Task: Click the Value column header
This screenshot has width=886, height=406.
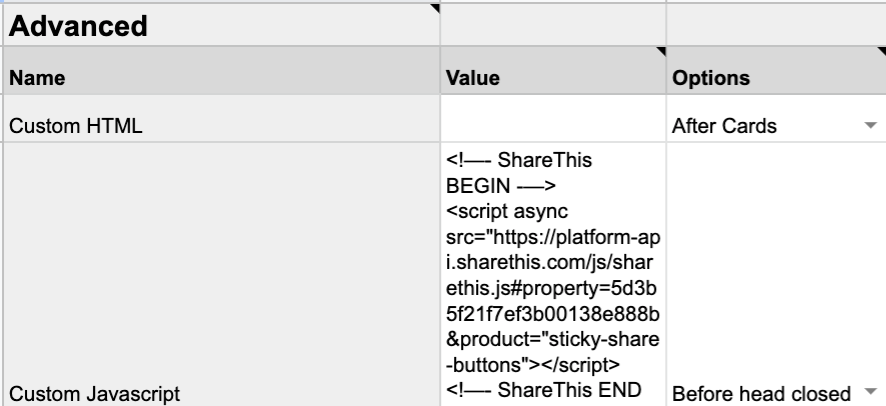Action: click(552, 77)
